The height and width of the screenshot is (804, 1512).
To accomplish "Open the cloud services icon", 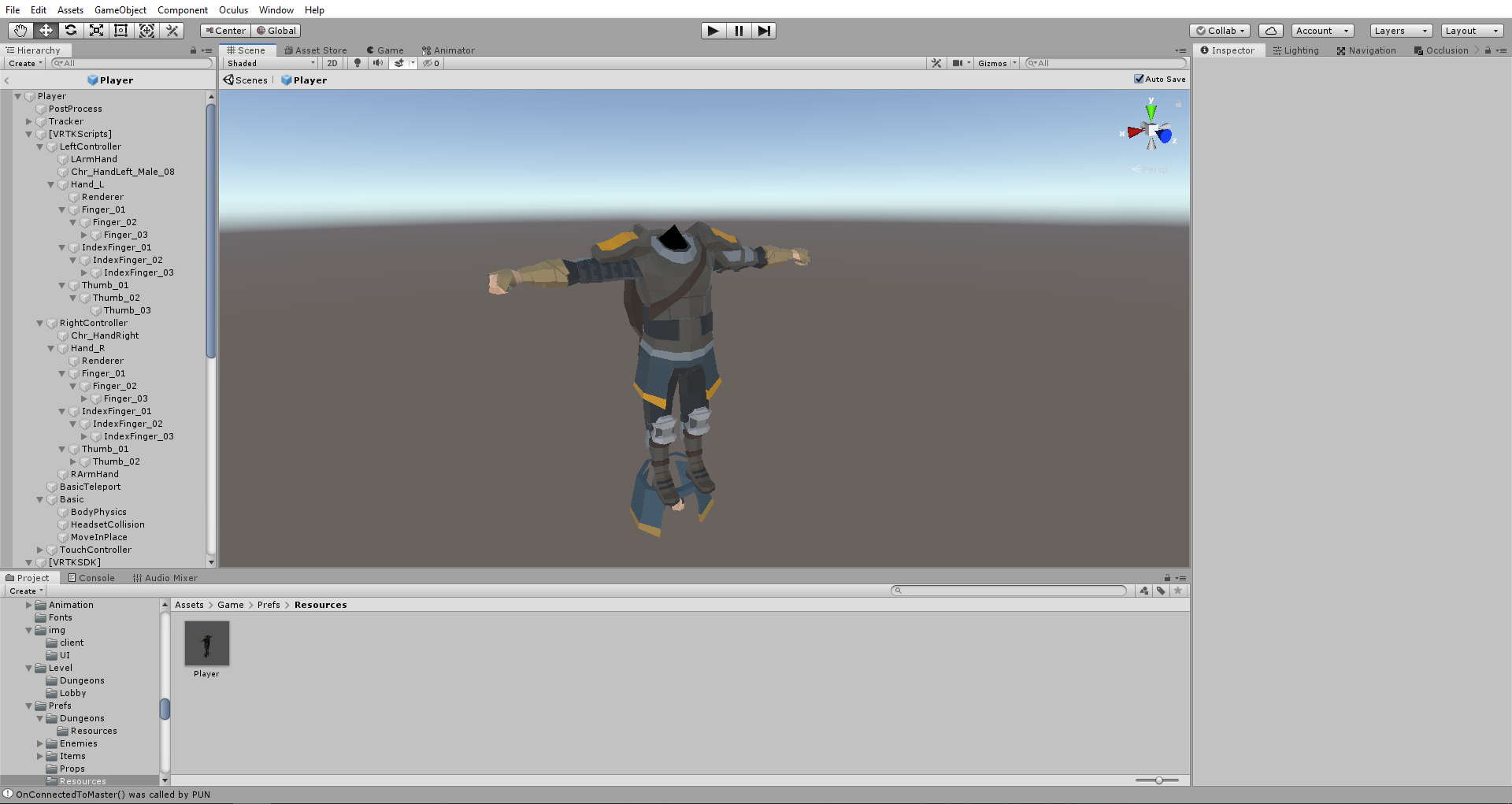I will point(1270,31).
